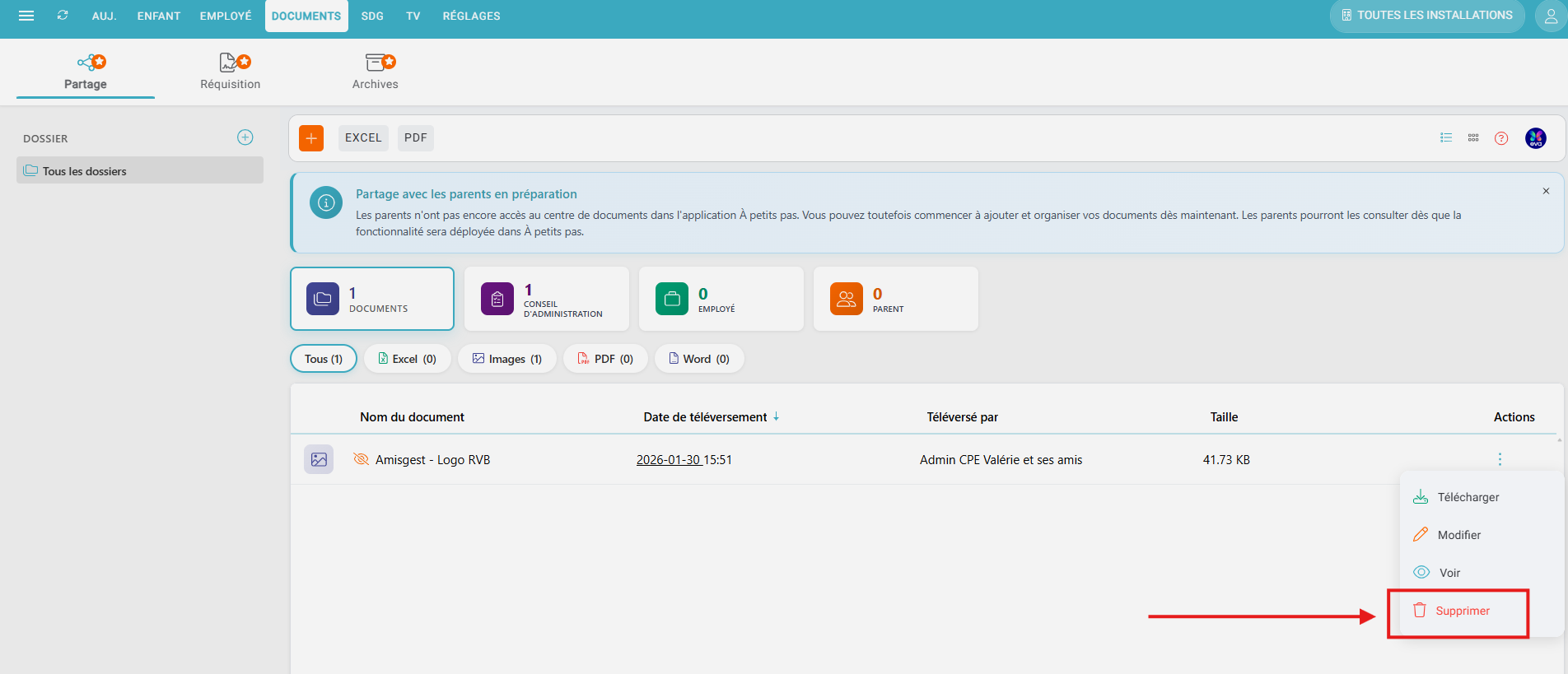Click the Eva assistant avatar icon
This screenshot has width=1568, height=674.
coord(1535,138)
